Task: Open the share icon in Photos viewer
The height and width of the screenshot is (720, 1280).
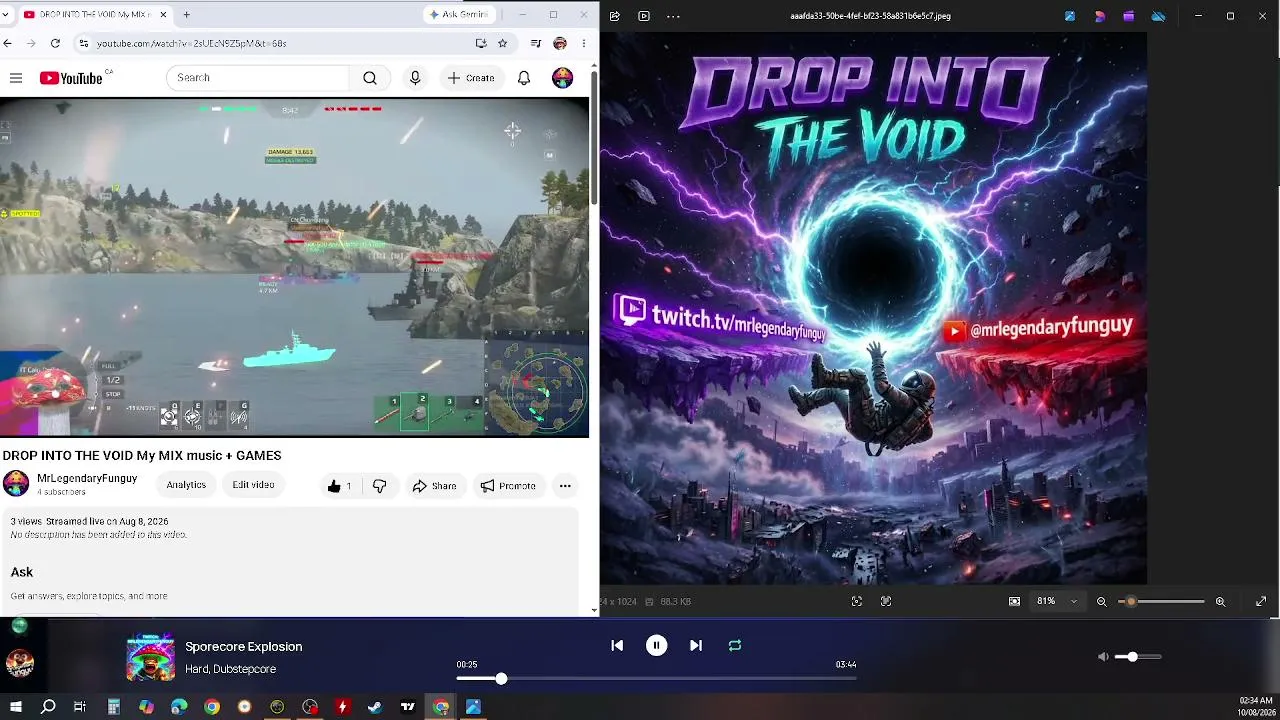Action: click(615, 16)
